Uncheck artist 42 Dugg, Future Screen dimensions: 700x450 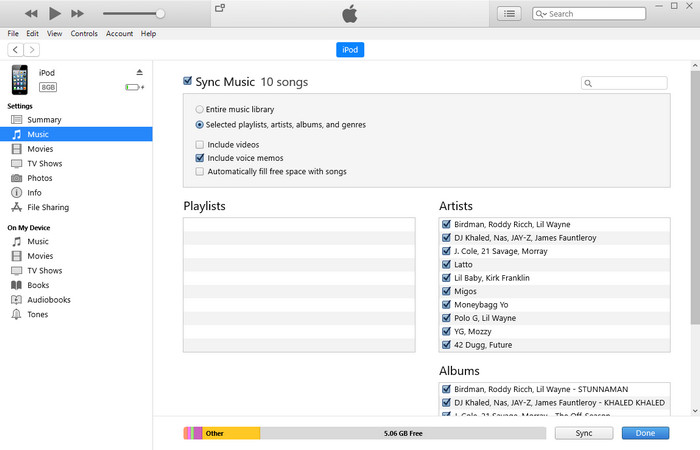pyautogui.click(x=446, y=345)
